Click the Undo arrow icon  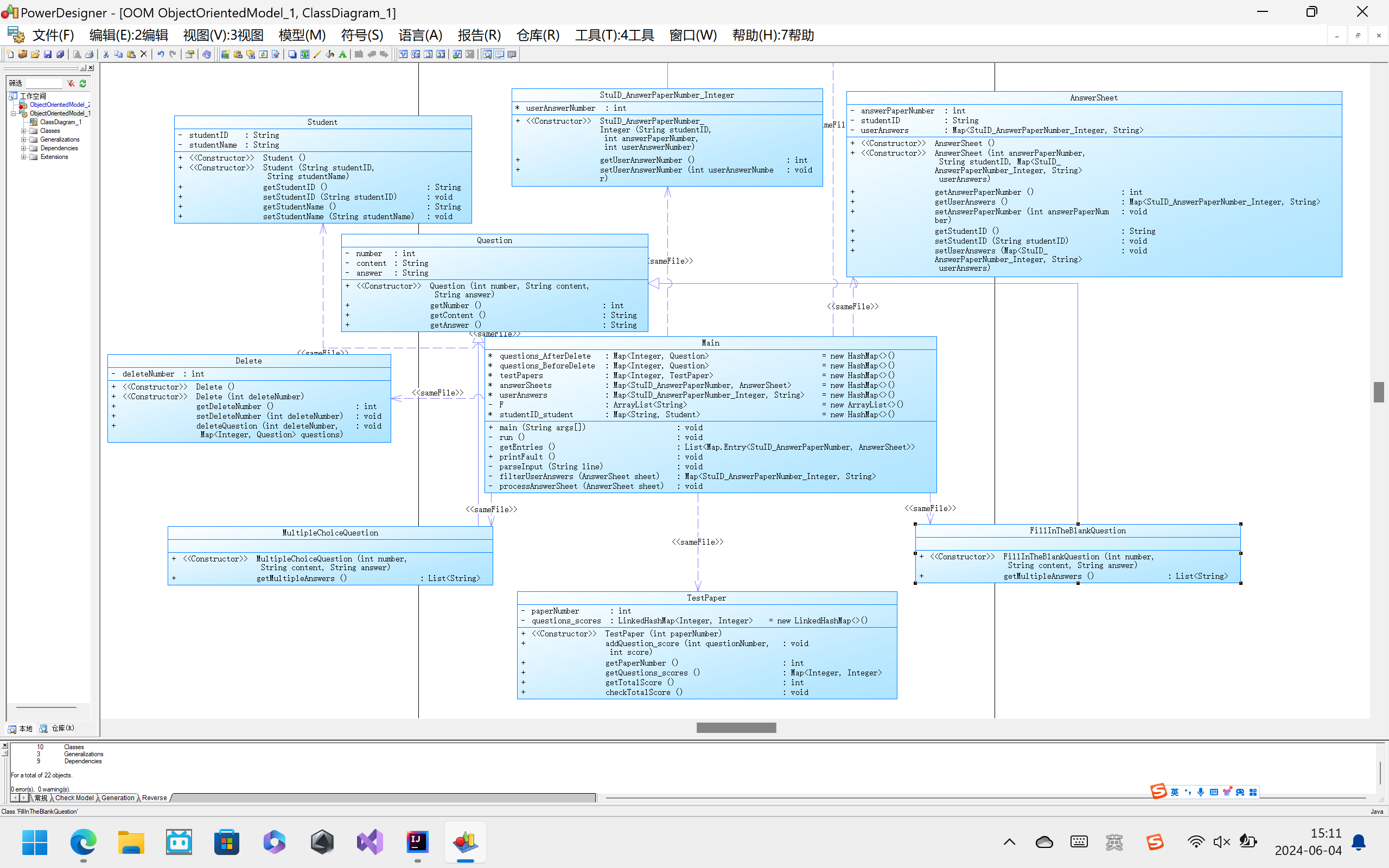(161, 55)
